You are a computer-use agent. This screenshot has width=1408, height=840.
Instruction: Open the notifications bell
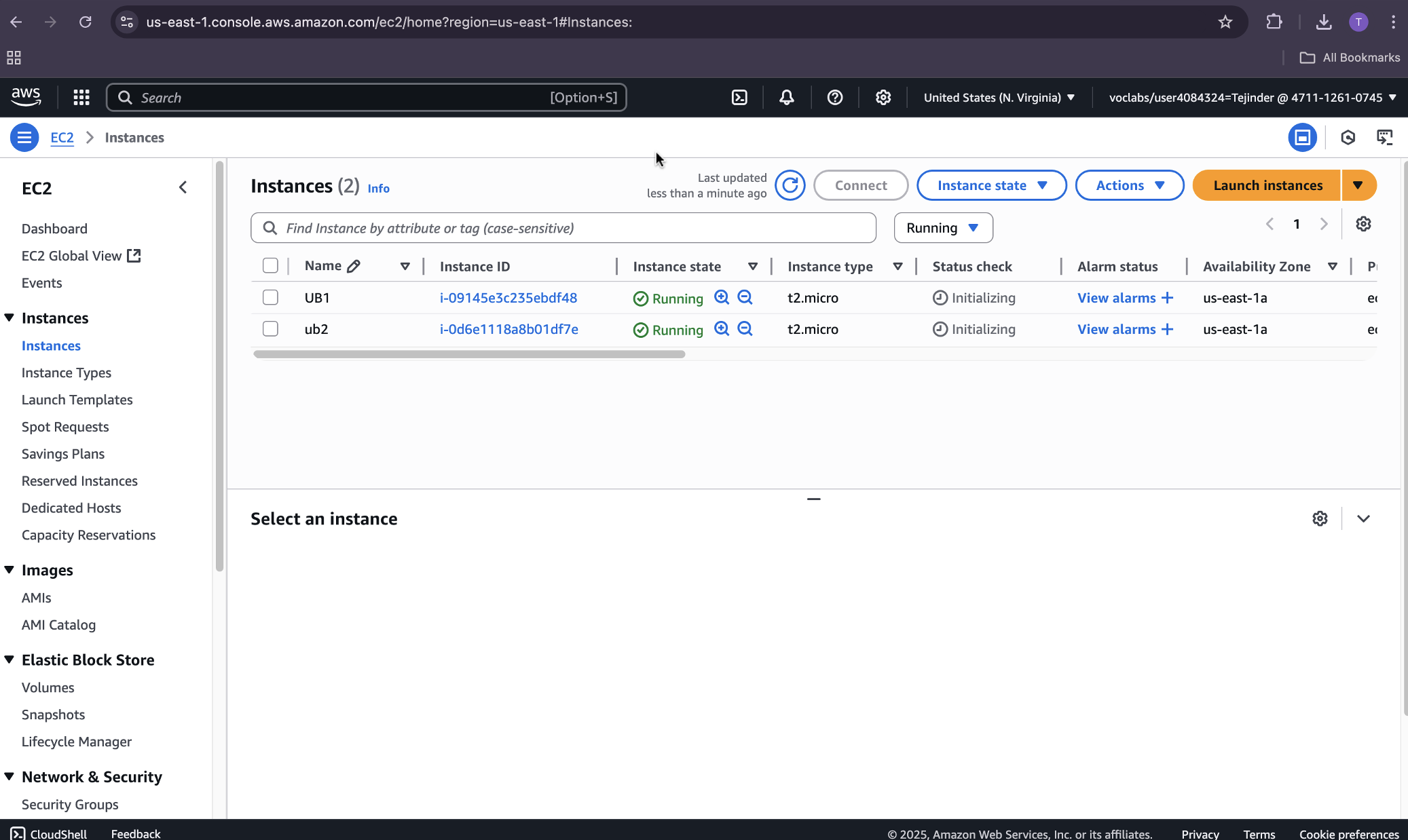point(786,98)
